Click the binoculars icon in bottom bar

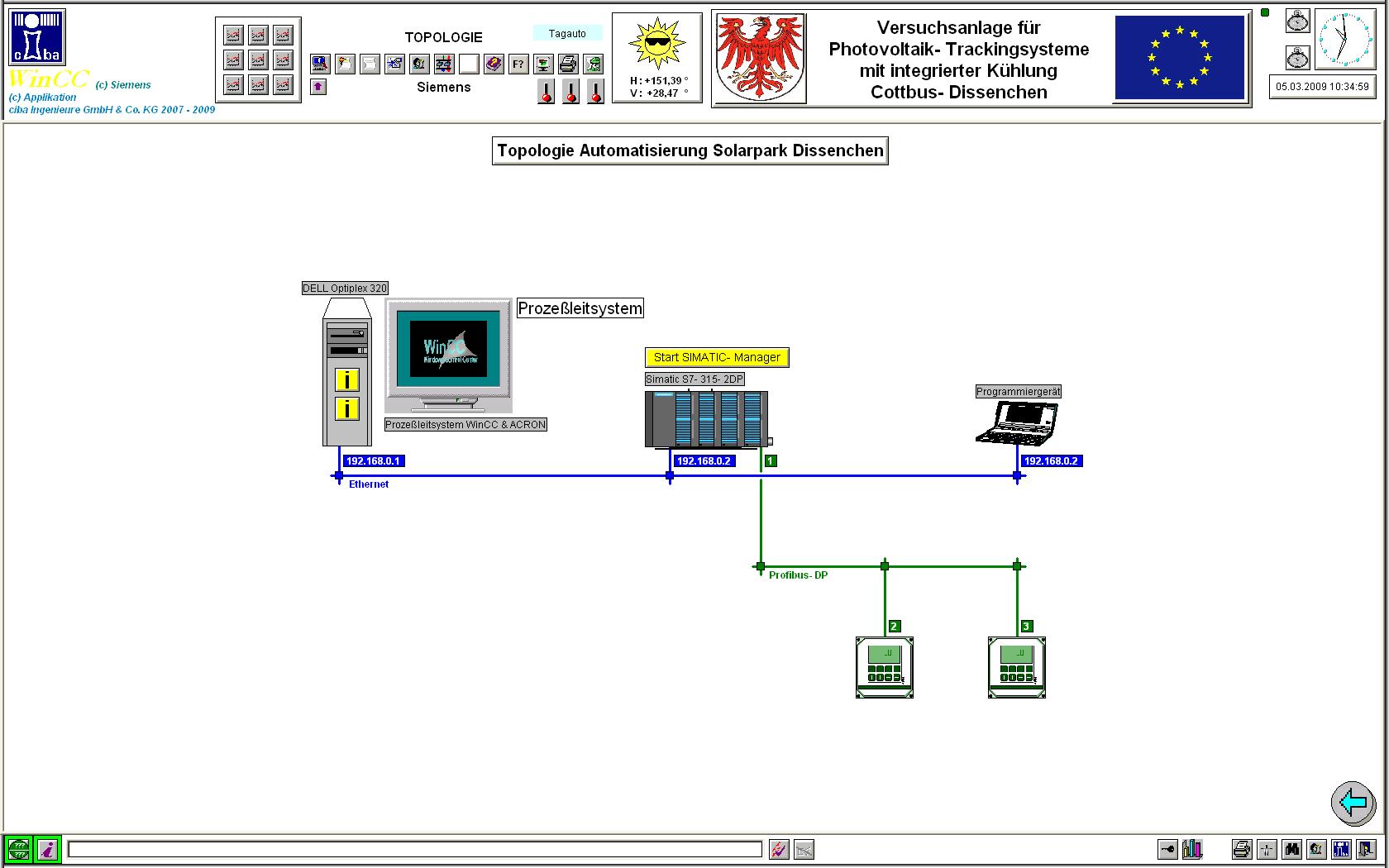(1291, 849)
